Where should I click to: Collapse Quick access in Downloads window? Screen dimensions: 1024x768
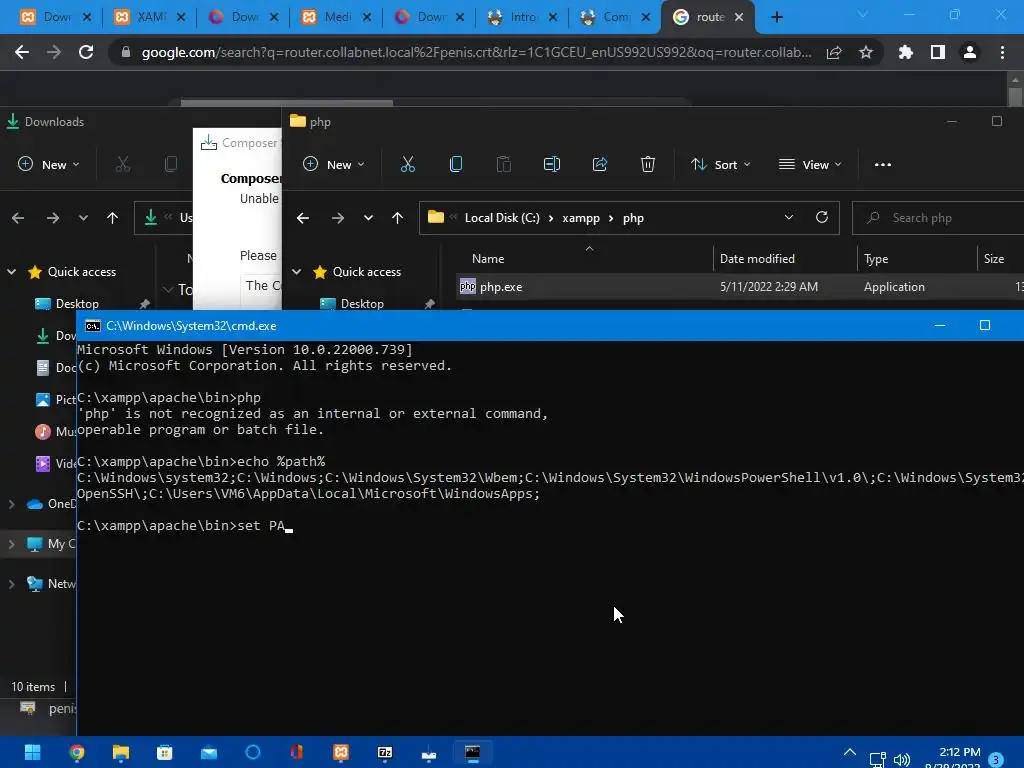coord(12,272)
